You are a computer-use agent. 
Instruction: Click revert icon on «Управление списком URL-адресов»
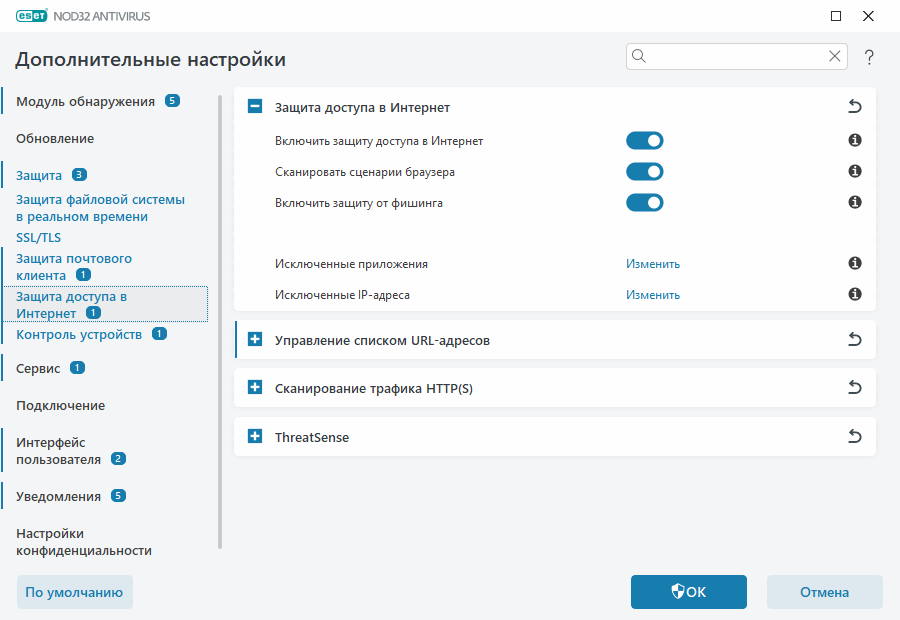point(854,339)
